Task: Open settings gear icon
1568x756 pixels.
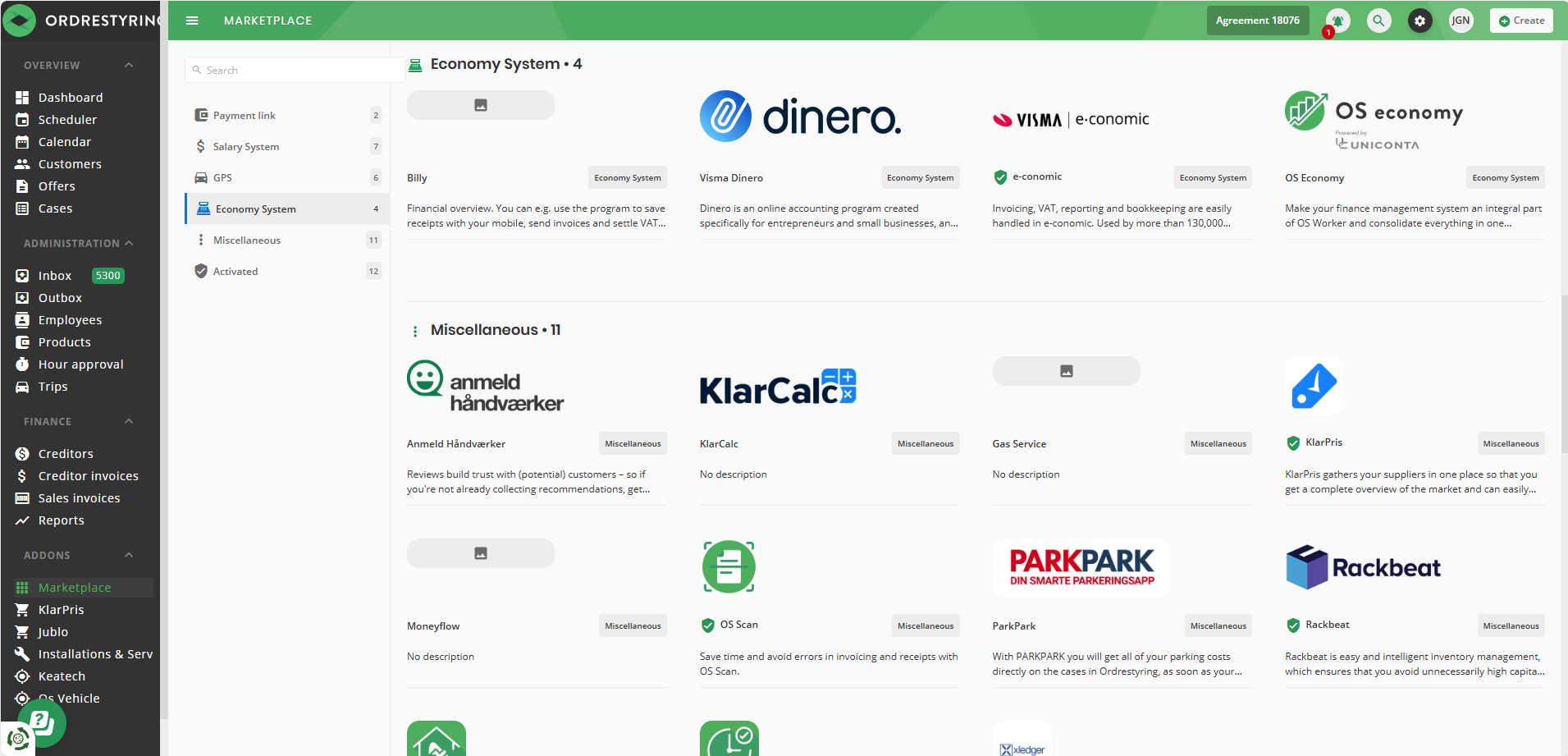Action: click(1419, 21)
